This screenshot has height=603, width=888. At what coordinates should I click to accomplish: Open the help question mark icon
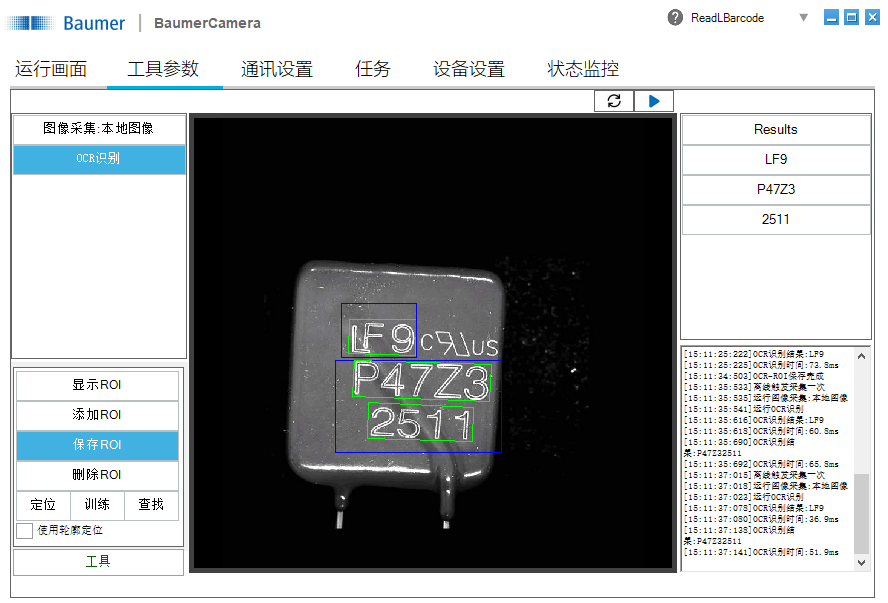[675, 18]
